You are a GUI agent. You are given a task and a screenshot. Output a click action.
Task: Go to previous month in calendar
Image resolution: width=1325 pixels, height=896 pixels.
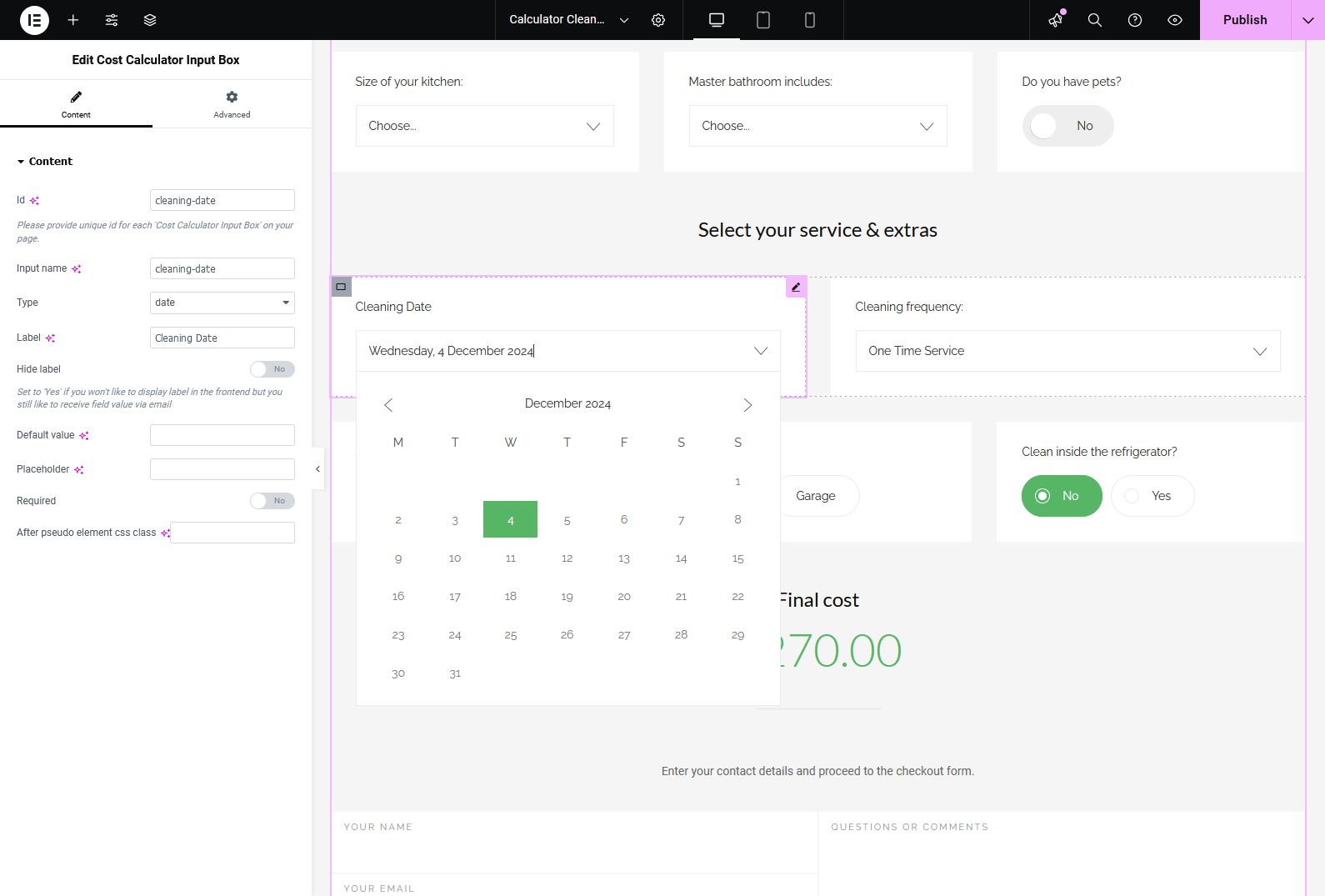tap(388, 405)
